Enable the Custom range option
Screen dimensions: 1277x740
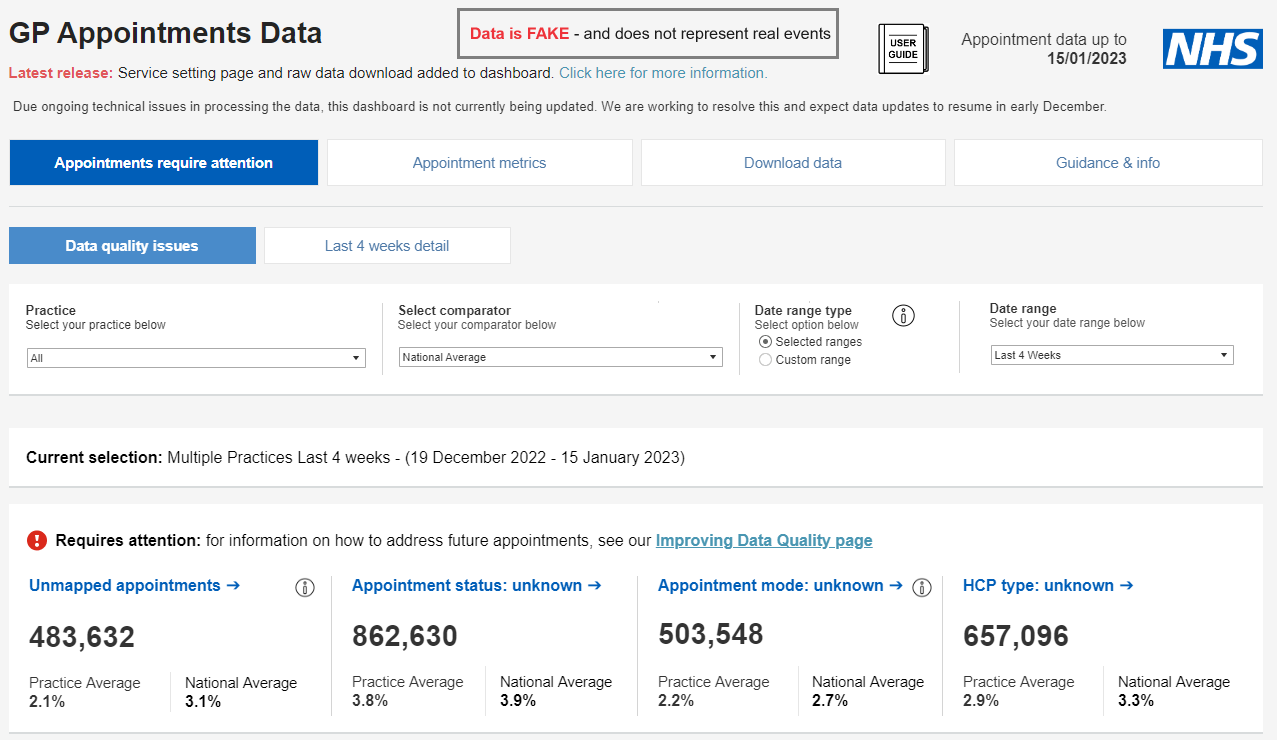765,359
